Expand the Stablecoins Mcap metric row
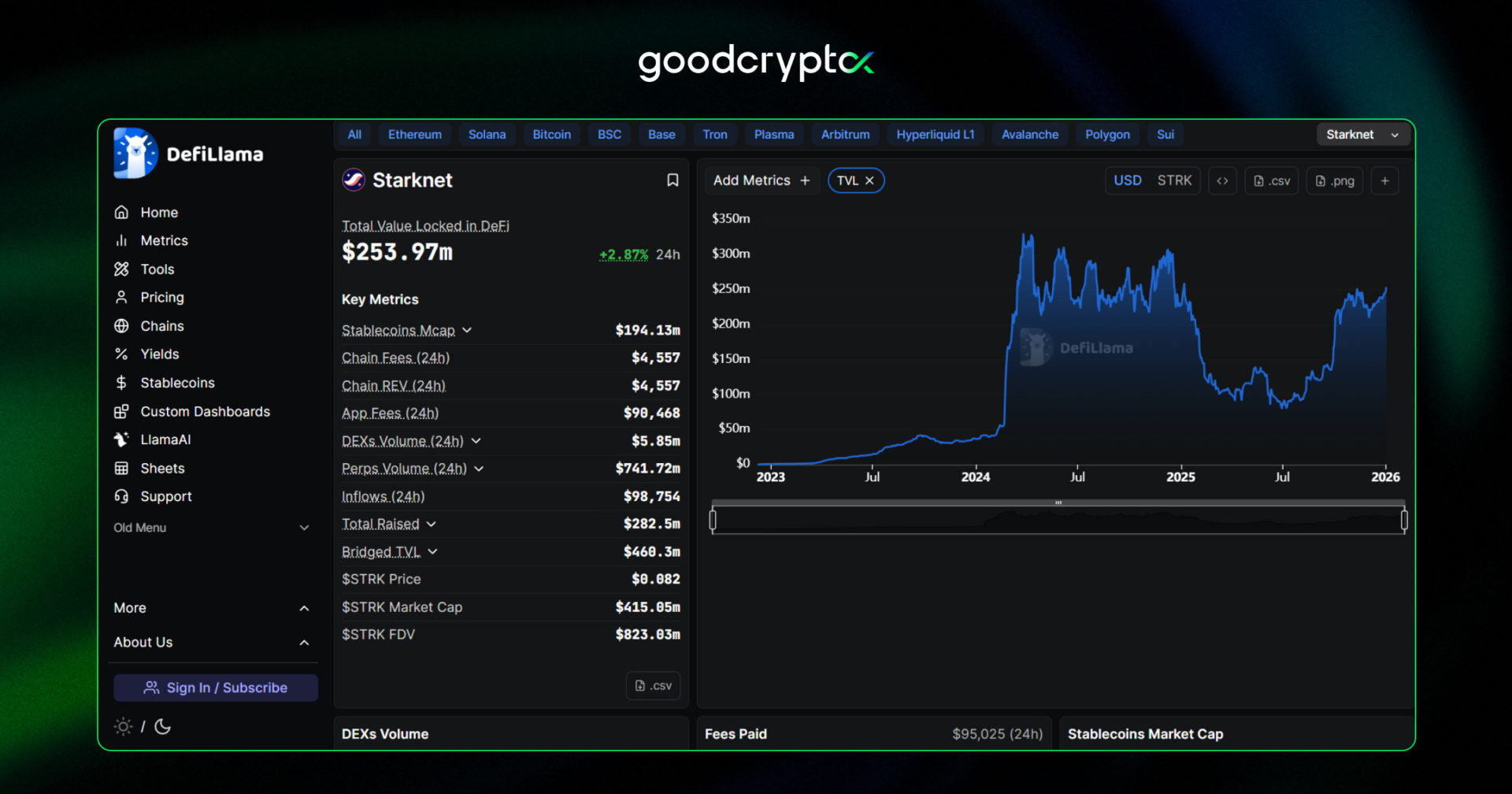 [467, 330]
